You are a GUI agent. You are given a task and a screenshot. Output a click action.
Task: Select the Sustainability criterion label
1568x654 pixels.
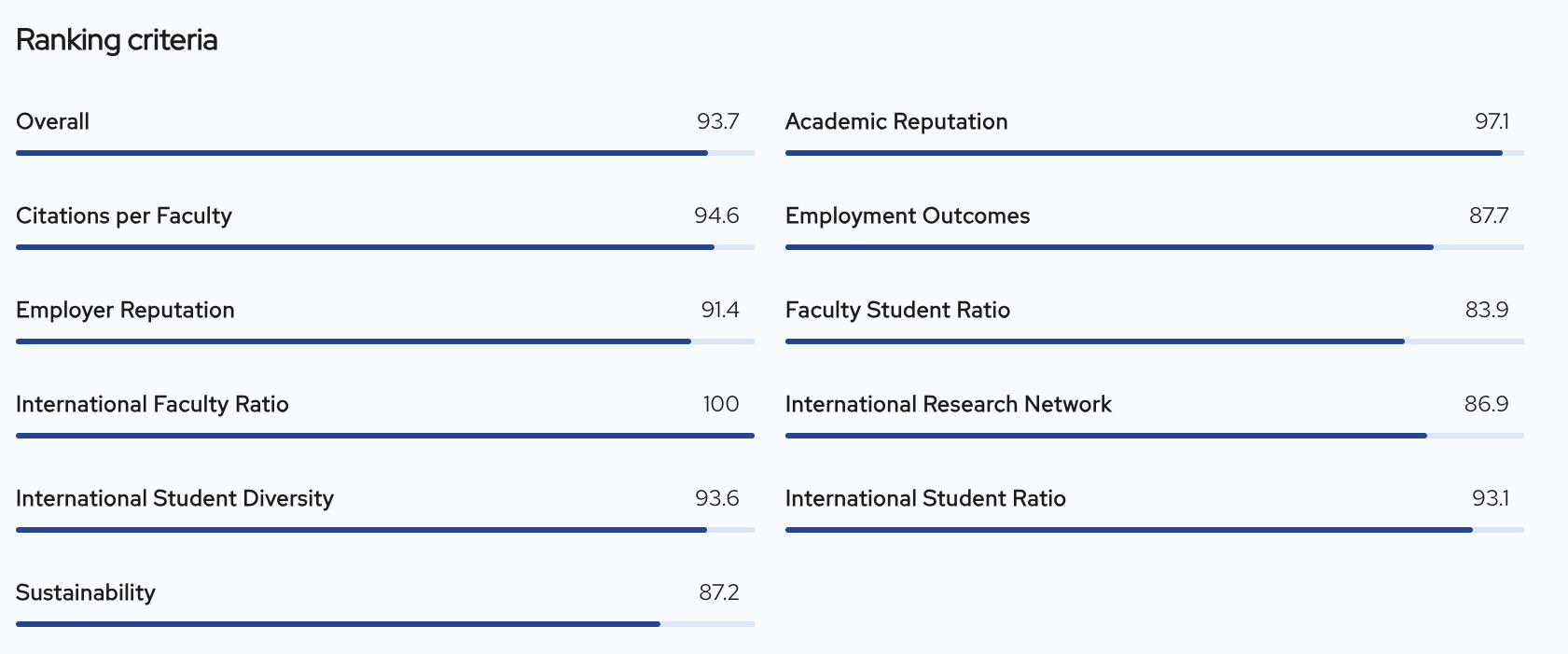point(86,592)
